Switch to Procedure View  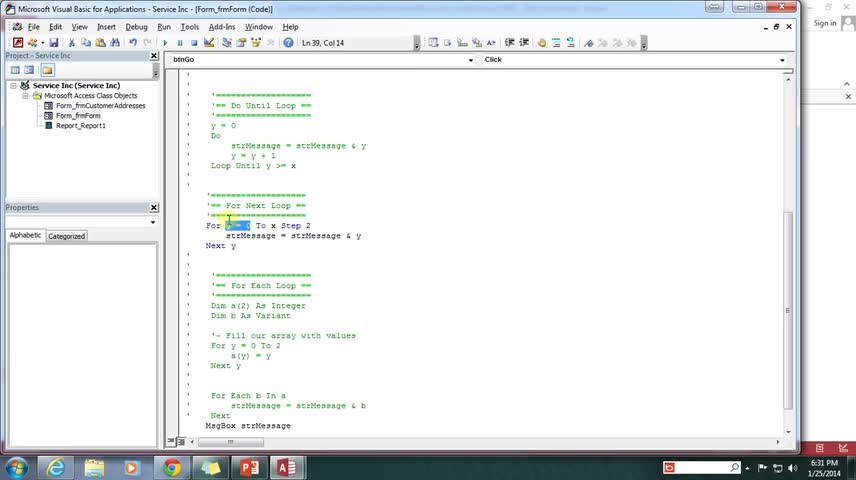171,441
